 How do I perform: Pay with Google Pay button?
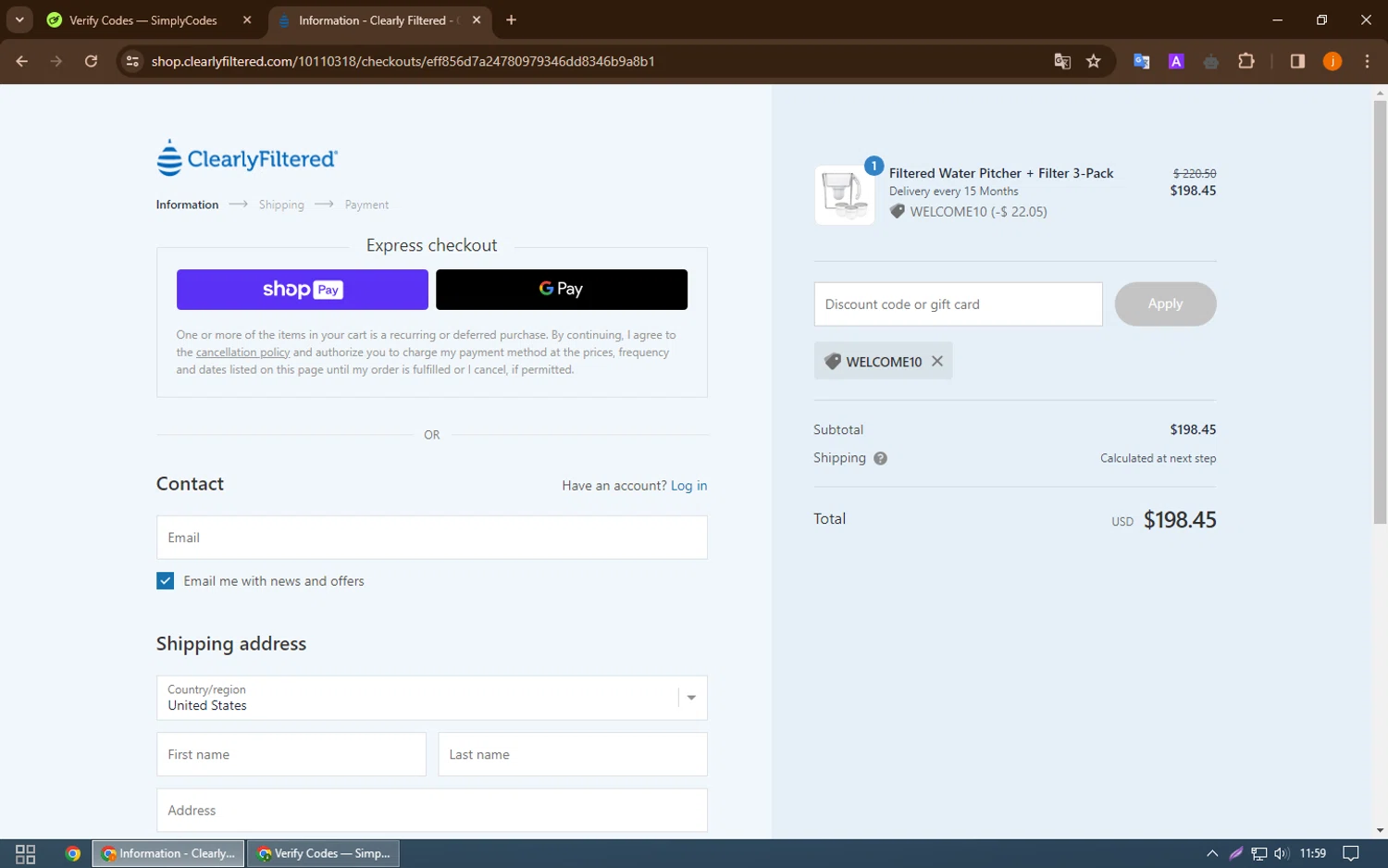click(562, 290)
